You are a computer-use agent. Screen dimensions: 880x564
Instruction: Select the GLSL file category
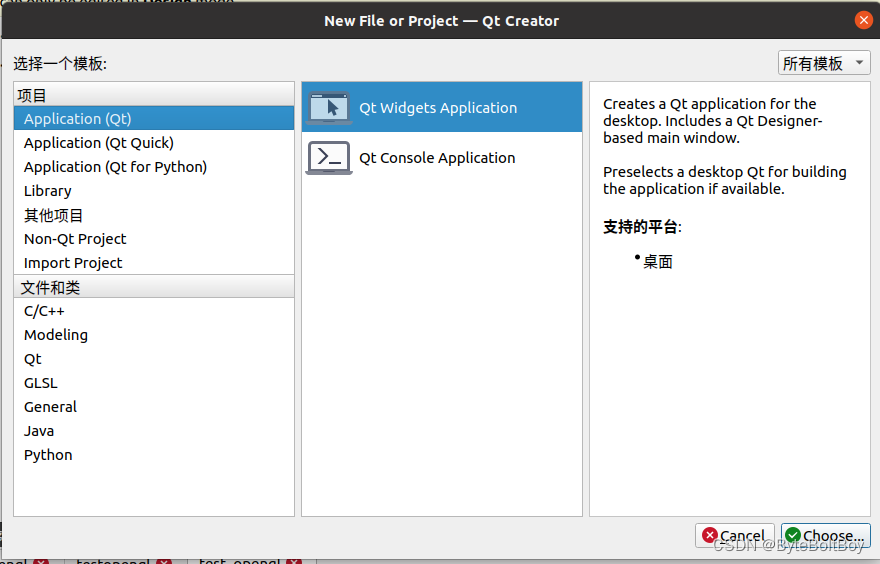pyautogui.click(x=154, y=383)
